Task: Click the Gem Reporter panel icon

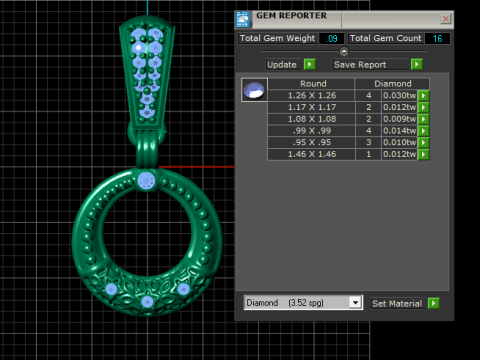Action: click(x=243, y=19)
